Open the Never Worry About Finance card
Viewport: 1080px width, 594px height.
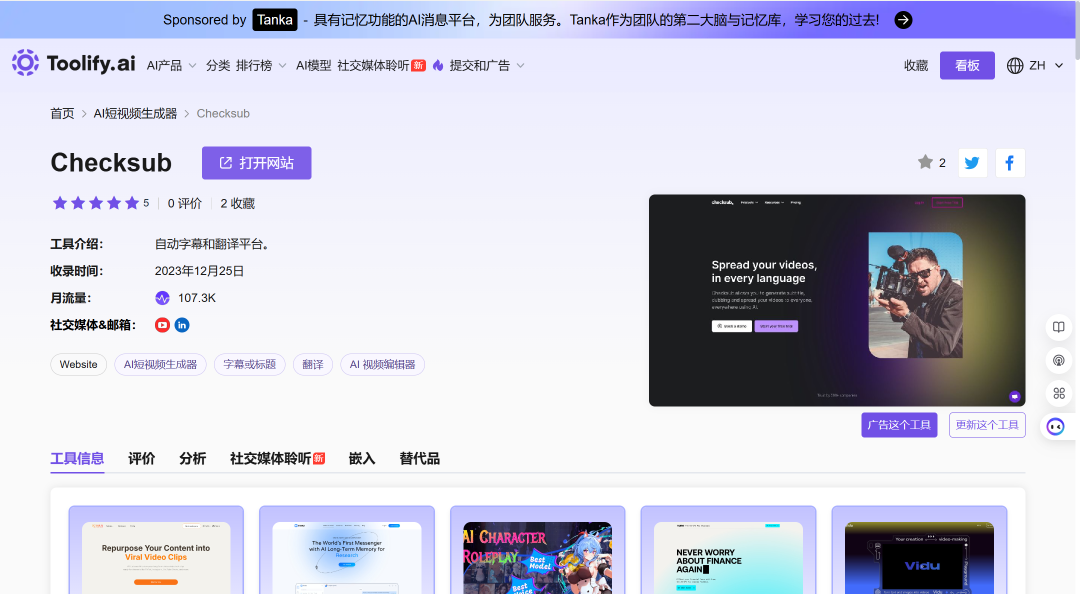(729, 551)
